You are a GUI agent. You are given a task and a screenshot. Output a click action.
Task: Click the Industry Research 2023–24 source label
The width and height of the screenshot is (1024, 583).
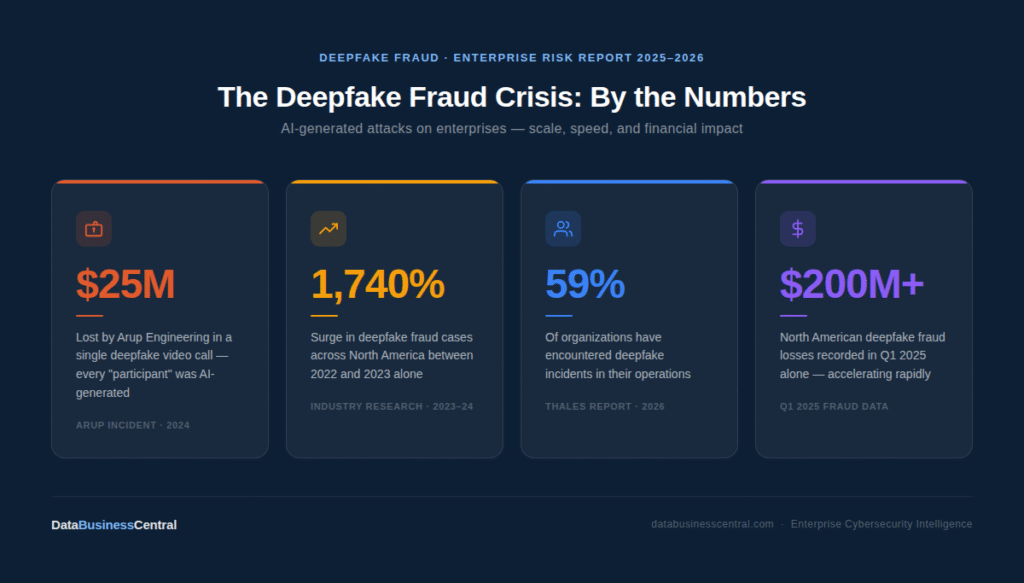tap(392, 407)
